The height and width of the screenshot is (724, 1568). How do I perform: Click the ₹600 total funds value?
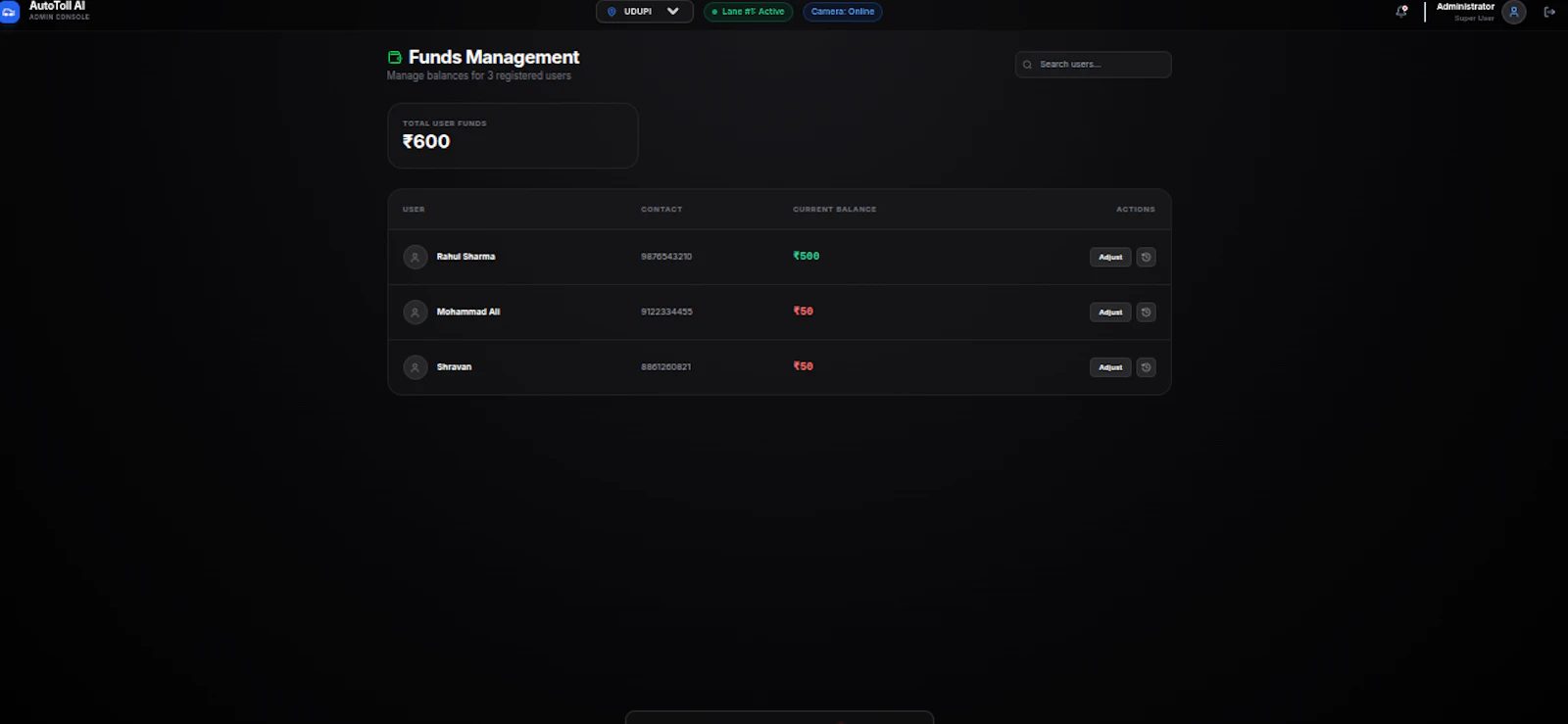tap(426, 141)
